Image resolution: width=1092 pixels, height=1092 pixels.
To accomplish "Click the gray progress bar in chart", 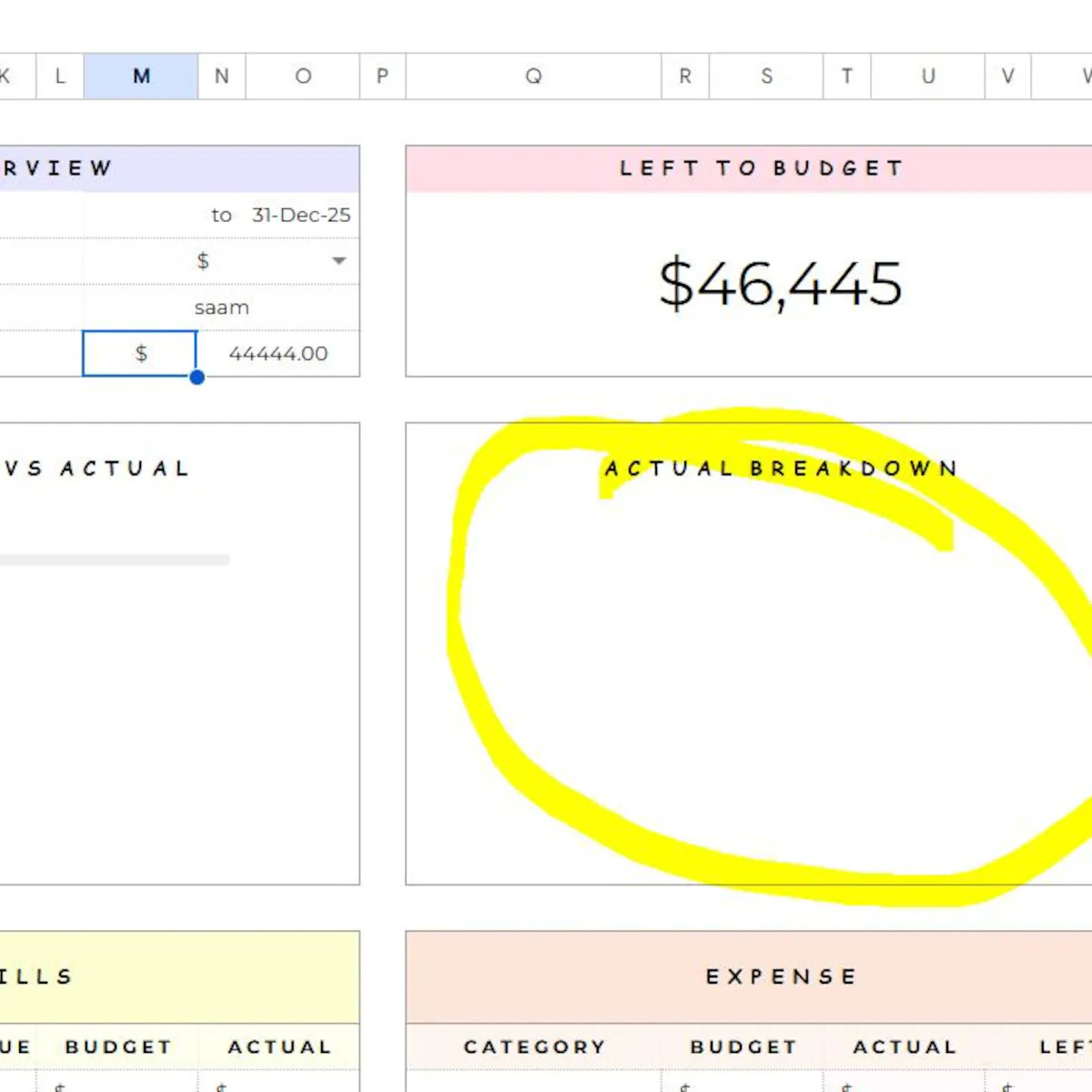I will point(115,560).
